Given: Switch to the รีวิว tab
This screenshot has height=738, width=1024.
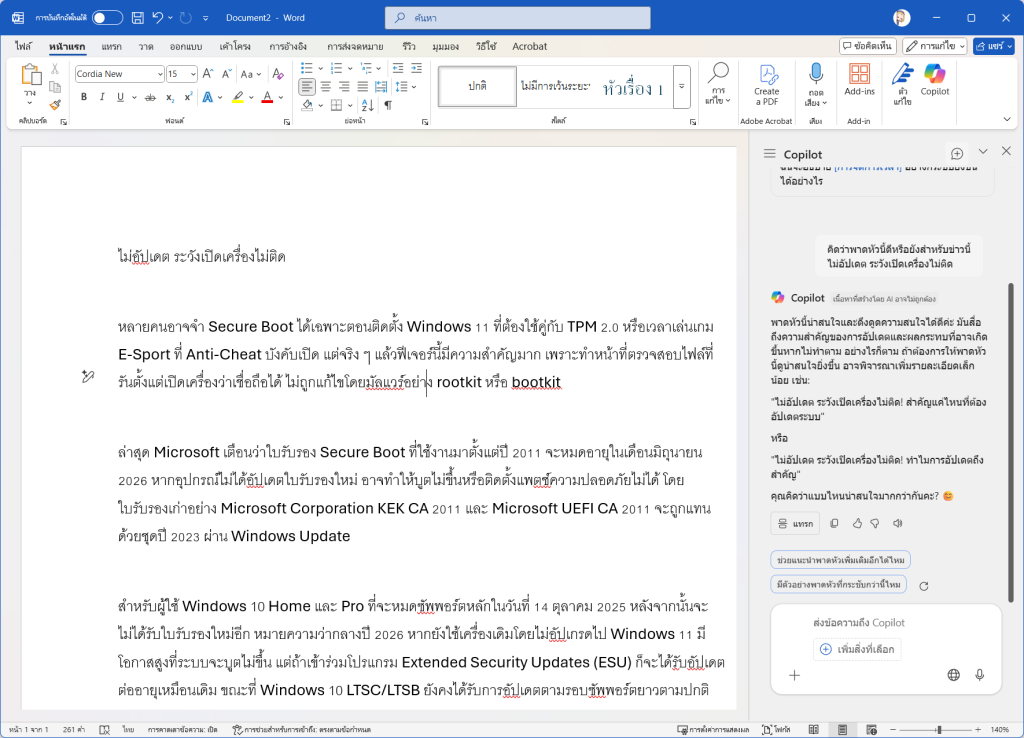Looking at the screenshot, I should pos(409,46).
